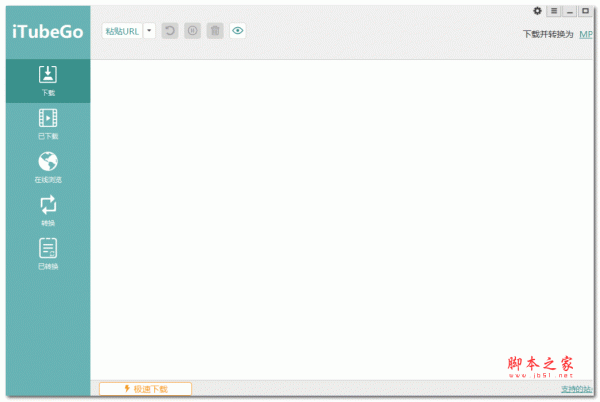Image resolution: width=600 pixels, height=402 pixels.
Task: Click the resume-all circular arrow icon
Action: click(x=170, y=31)
